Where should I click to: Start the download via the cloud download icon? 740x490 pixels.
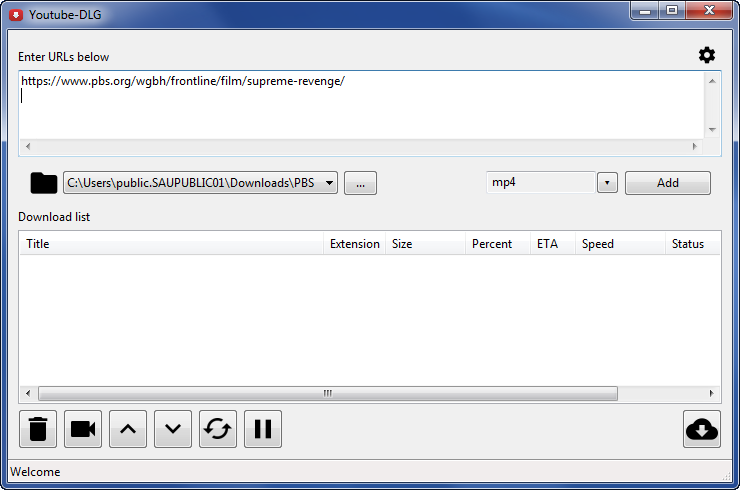click(702, 429)
